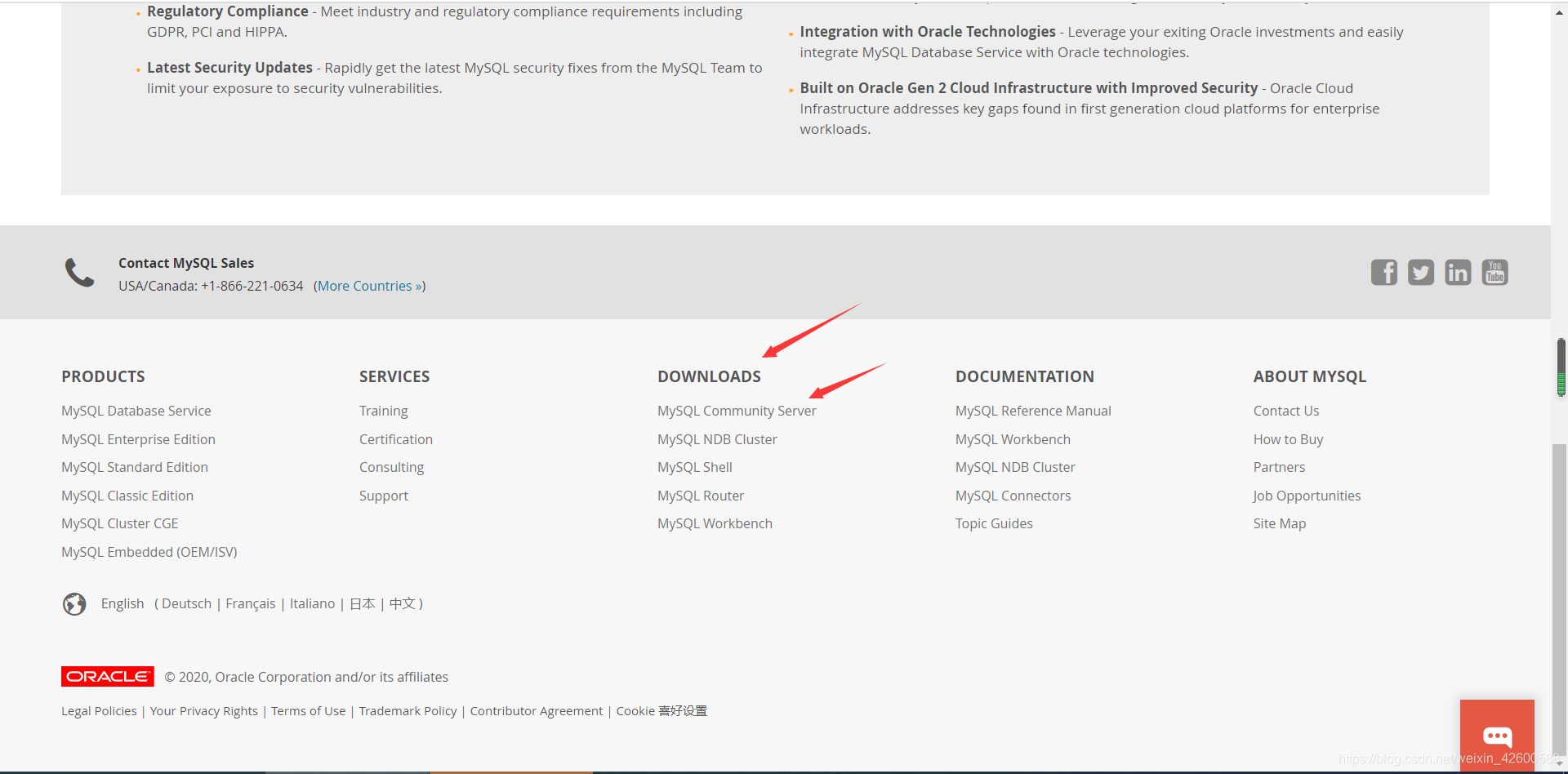
Task: Open Trademark Policy link
Action: 408,711
